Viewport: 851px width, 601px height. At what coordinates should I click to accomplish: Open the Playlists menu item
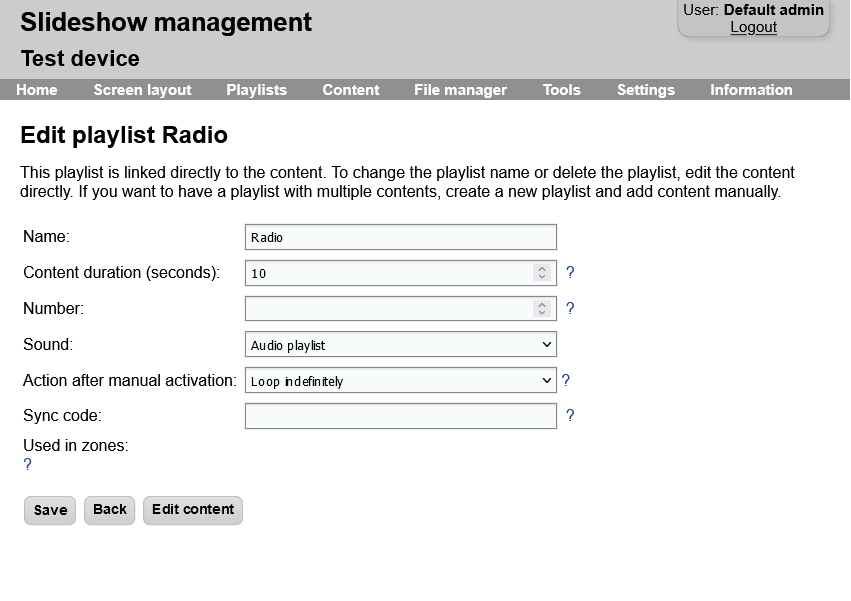click(x=256, y=90)
